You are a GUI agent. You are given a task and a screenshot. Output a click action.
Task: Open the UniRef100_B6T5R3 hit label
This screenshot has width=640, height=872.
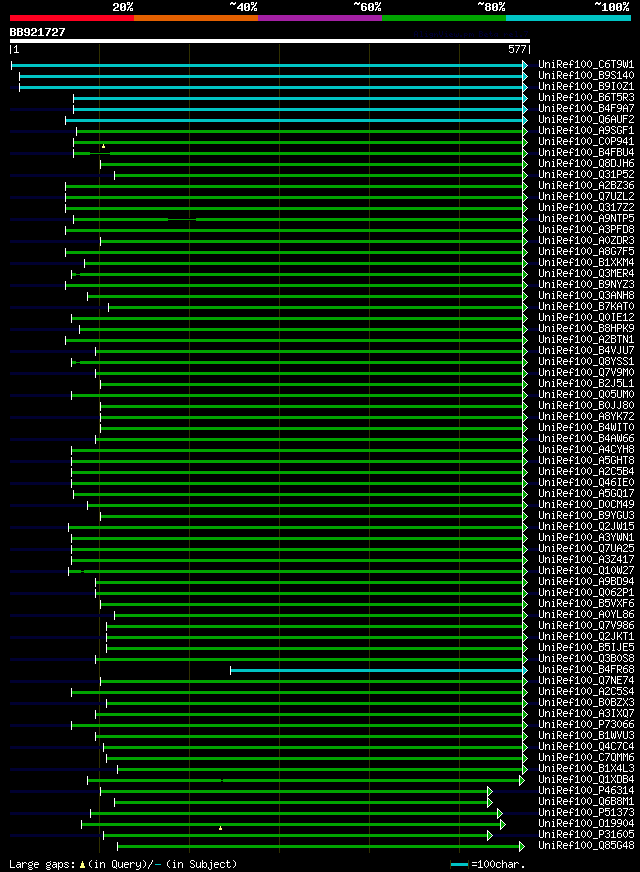click(586, 98)
